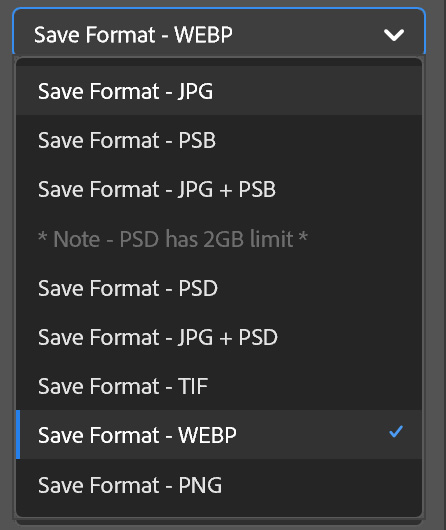The width and height of the screenshot is (446, 530).
Task: Click the Save Format - WEBP combo box label
Action: 133,34
